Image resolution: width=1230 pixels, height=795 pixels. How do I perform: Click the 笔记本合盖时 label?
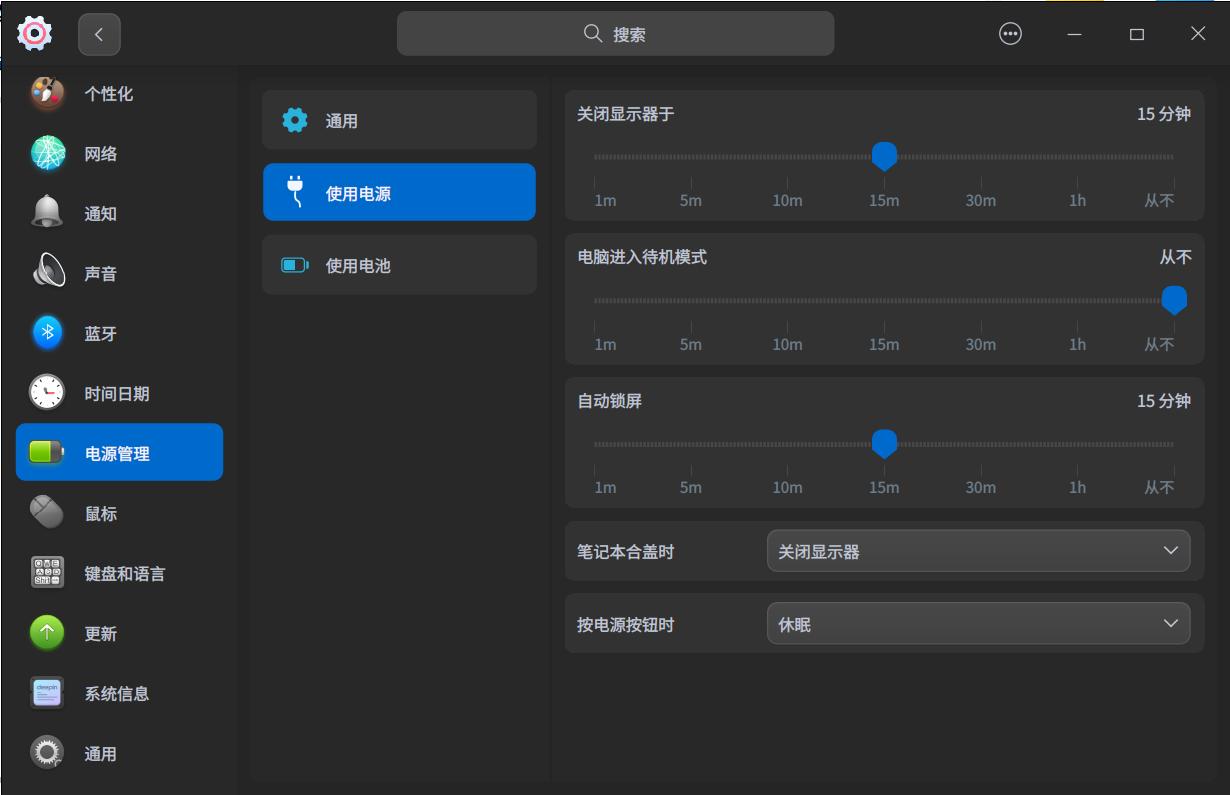tap(626, 552)
